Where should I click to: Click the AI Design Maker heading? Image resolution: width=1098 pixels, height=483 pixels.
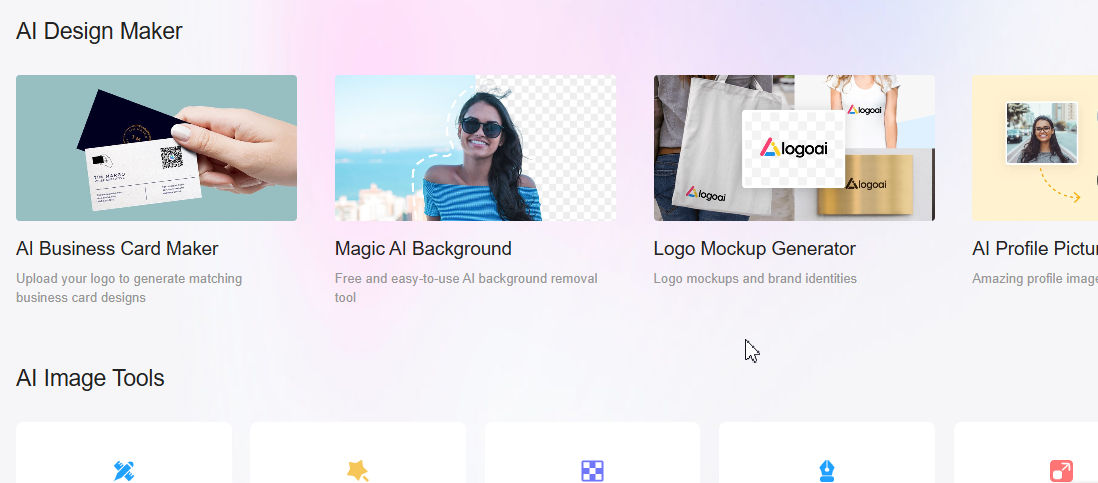99,32
